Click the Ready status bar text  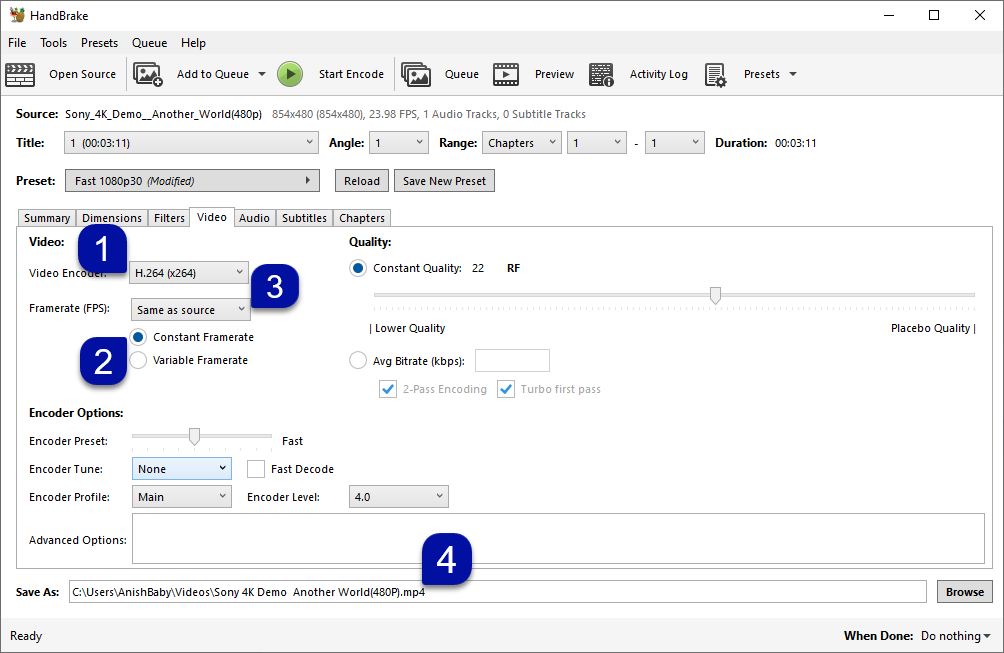point(26,636)
